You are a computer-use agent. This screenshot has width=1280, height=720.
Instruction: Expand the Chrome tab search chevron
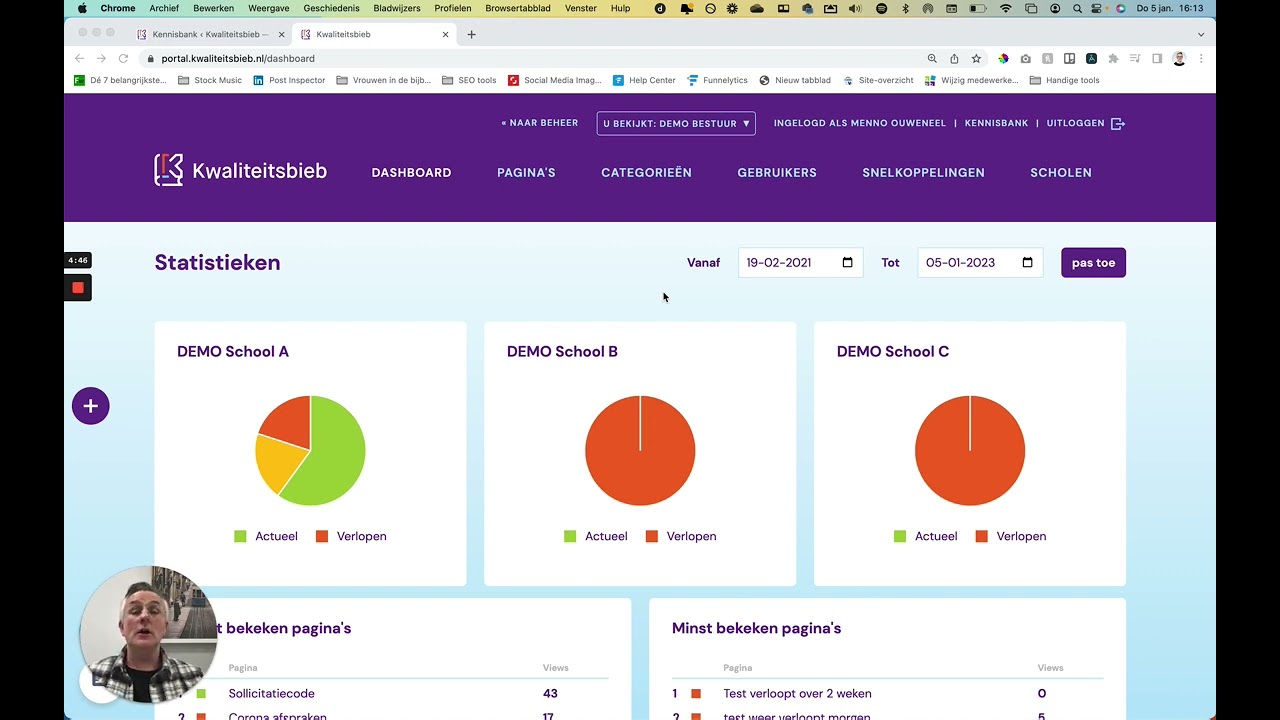pyautogui.click(x=1201, y=34)
